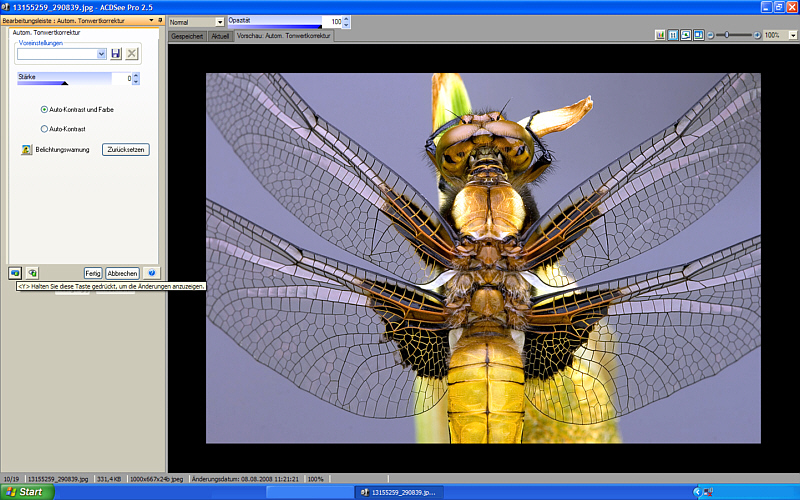This screenshot has width=800, height=500.
Task: Show the histogram using the toolbar icon
Action: pos(660,35)
